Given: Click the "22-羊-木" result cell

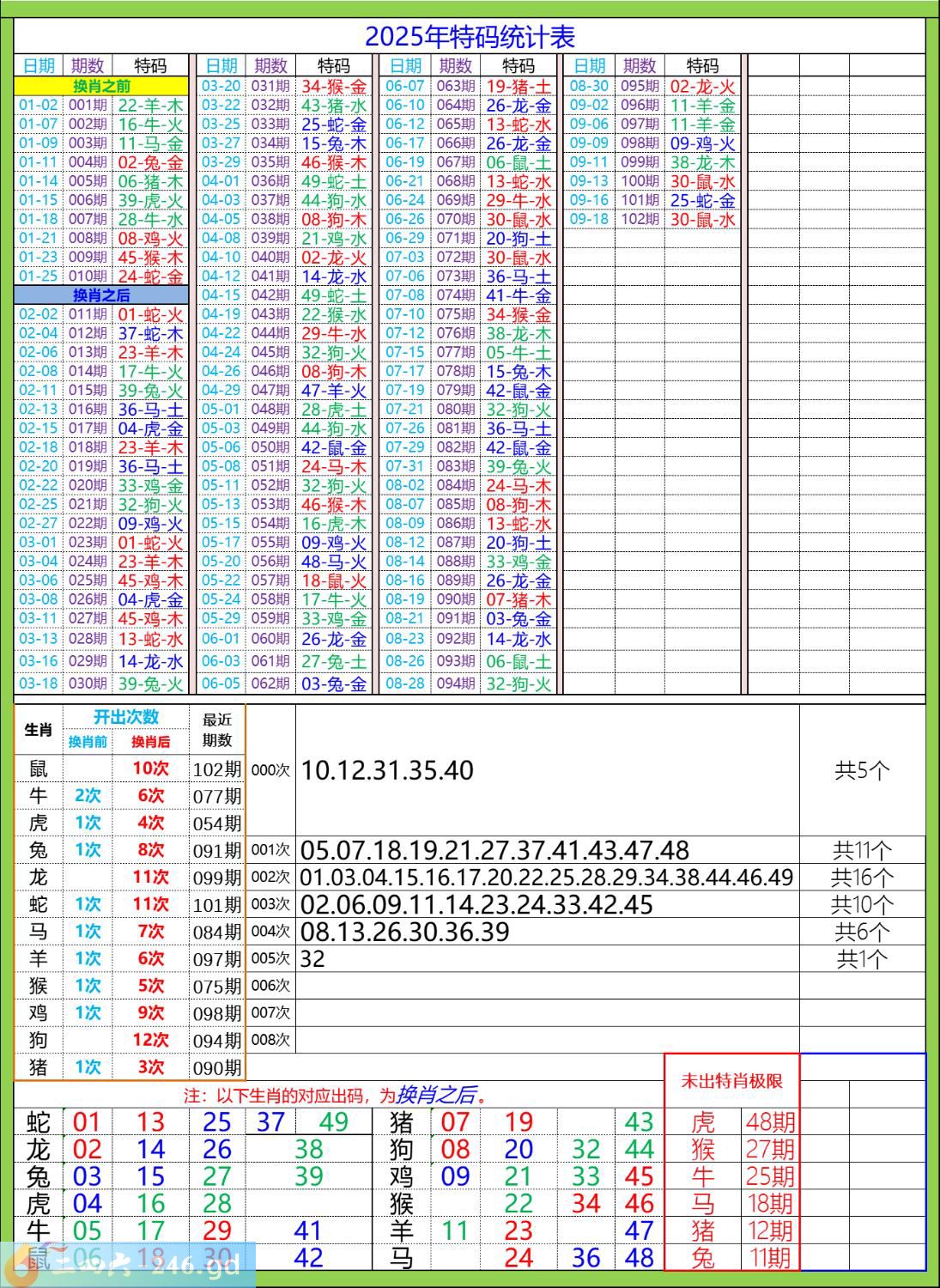Looking at the screenshot, I should [x=150, y=105].
